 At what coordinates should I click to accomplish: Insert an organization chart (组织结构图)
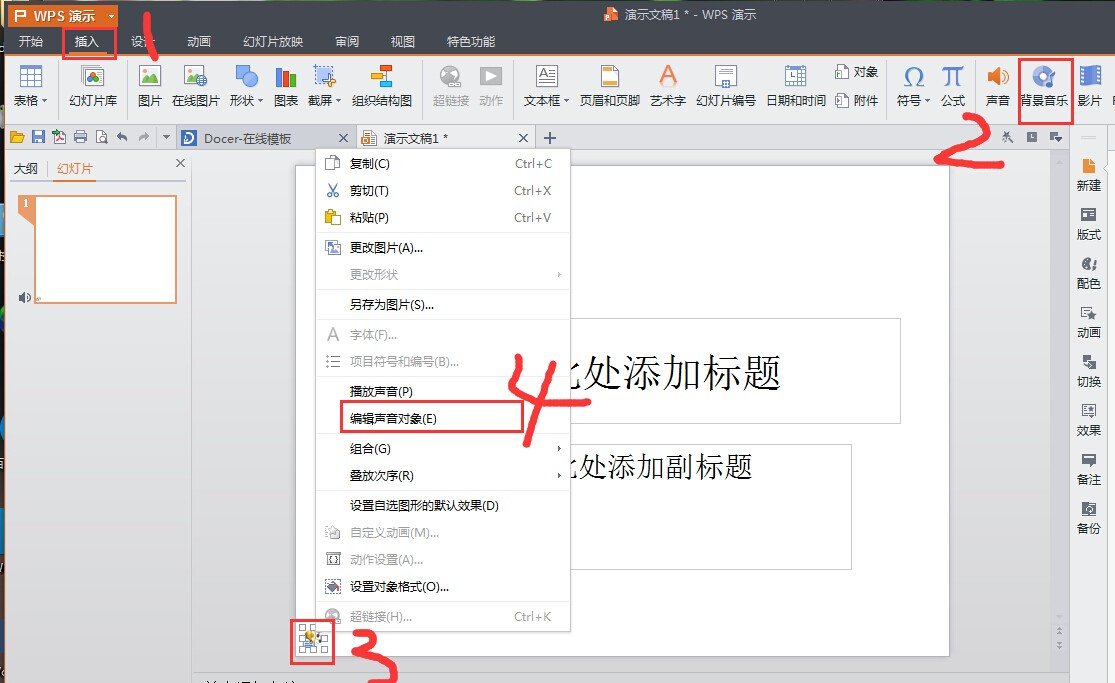[383, 85]
